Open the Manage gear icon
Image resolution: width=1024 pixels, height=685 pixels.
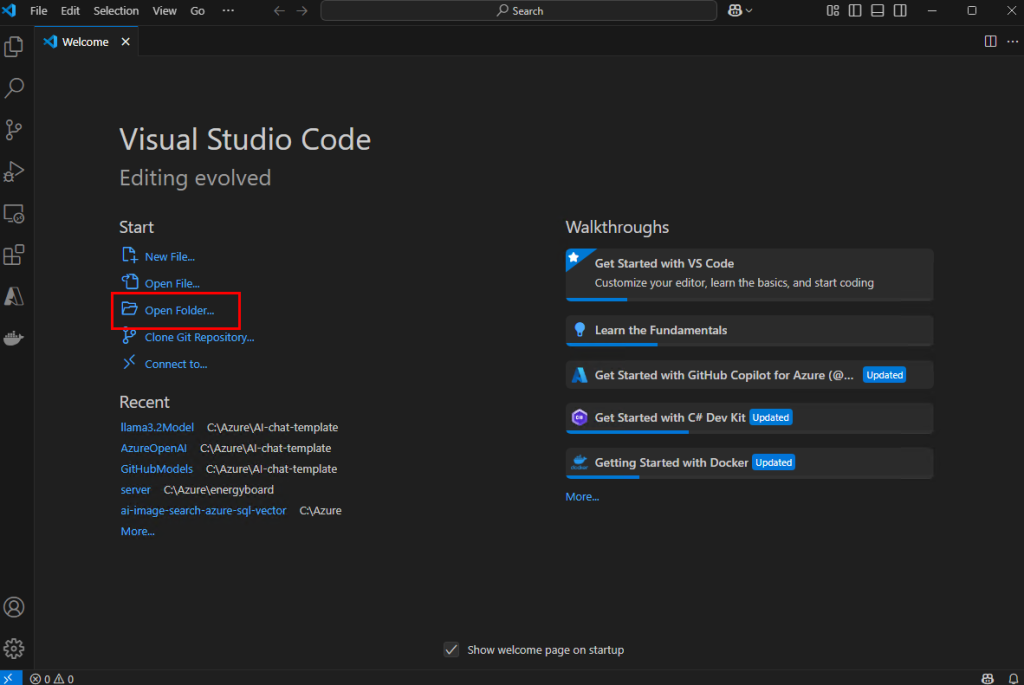pos(14,648)
